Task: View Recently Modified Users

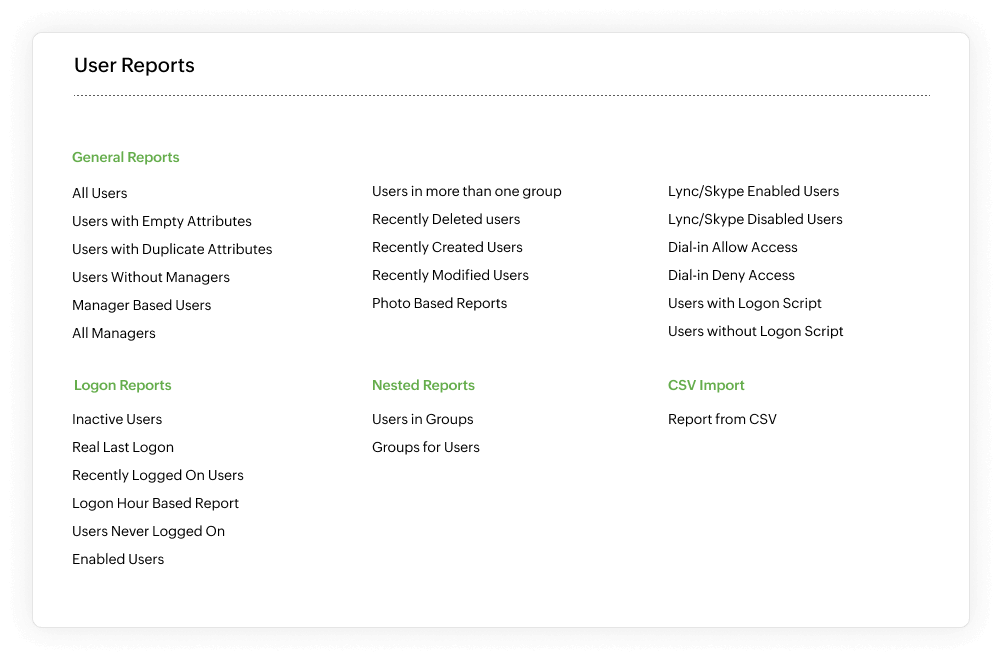Action: [x=450, y=275]
